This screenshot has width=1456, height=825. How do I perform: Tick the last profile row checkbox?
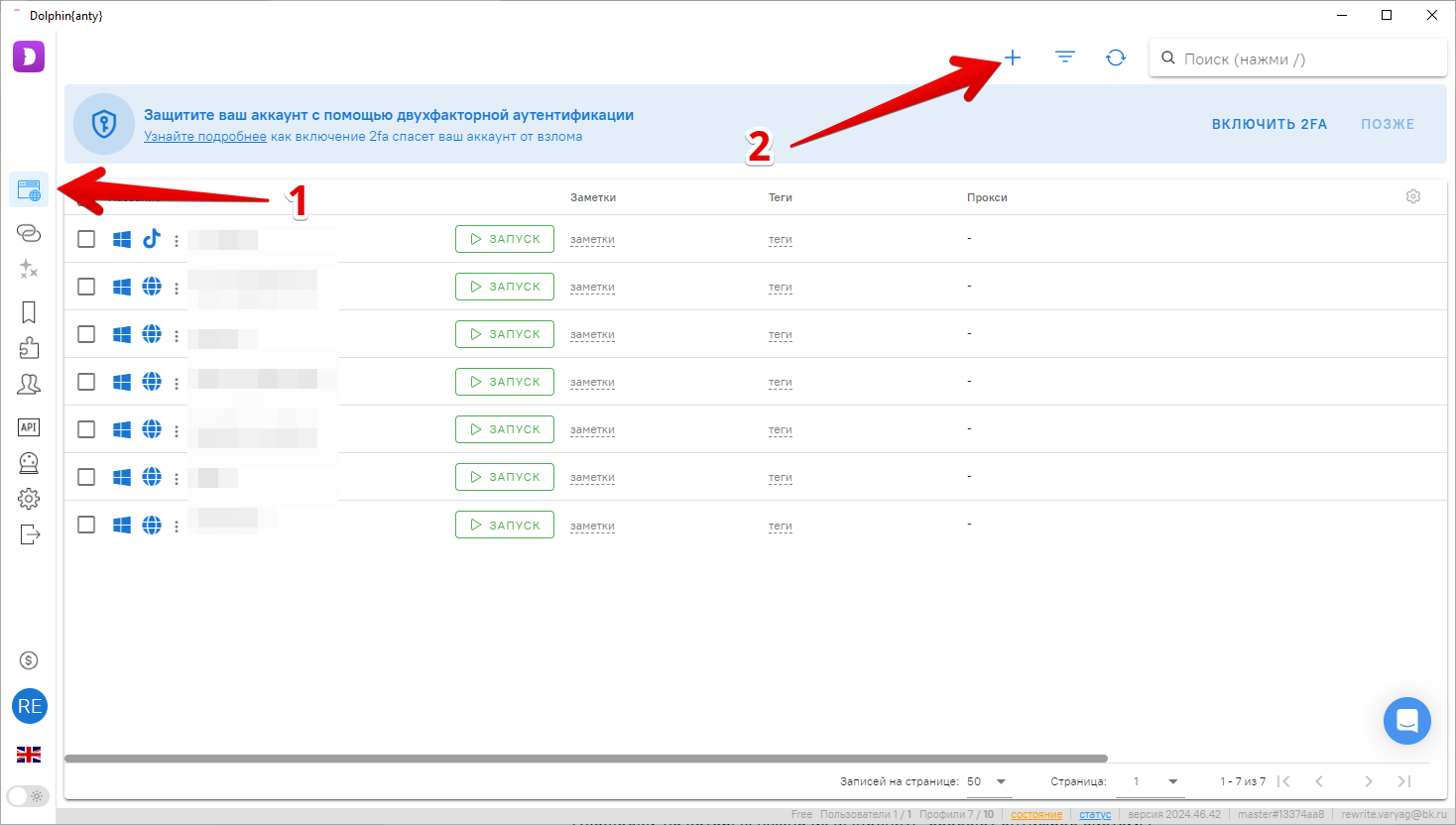pyautogui.click(x=86, y=525)
